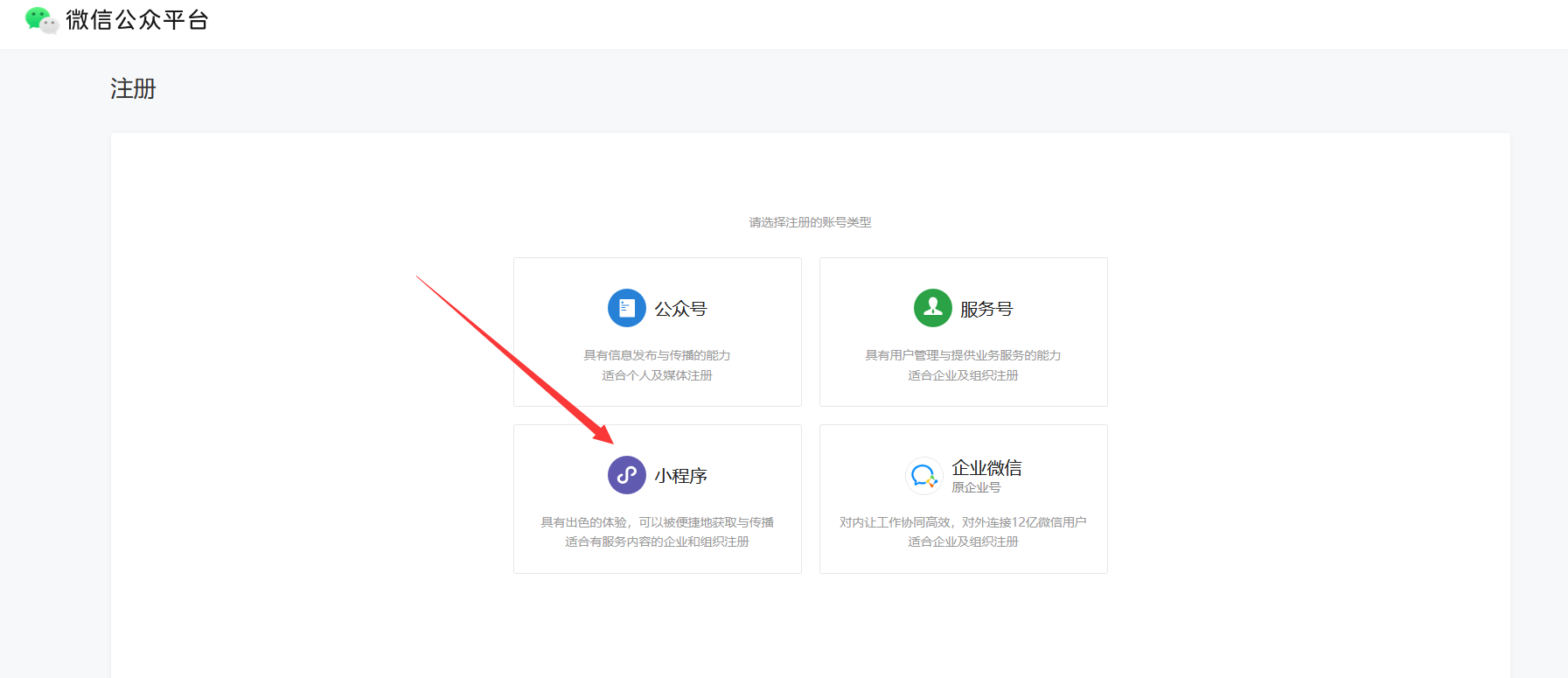Click the blue 公众号 document icon
1568x678 pixels.
(626, 308)
